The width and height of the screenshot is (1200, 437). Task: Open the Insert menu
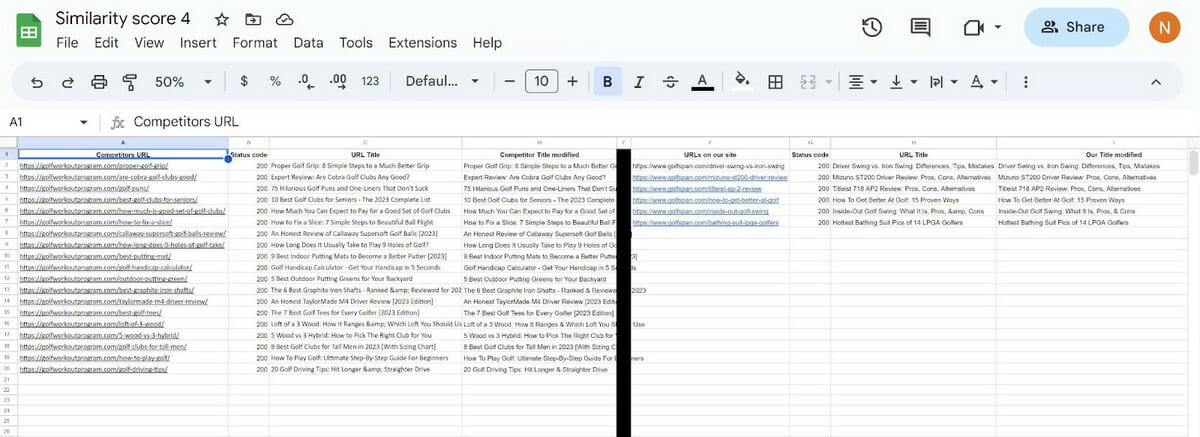(x=198, y=43)
